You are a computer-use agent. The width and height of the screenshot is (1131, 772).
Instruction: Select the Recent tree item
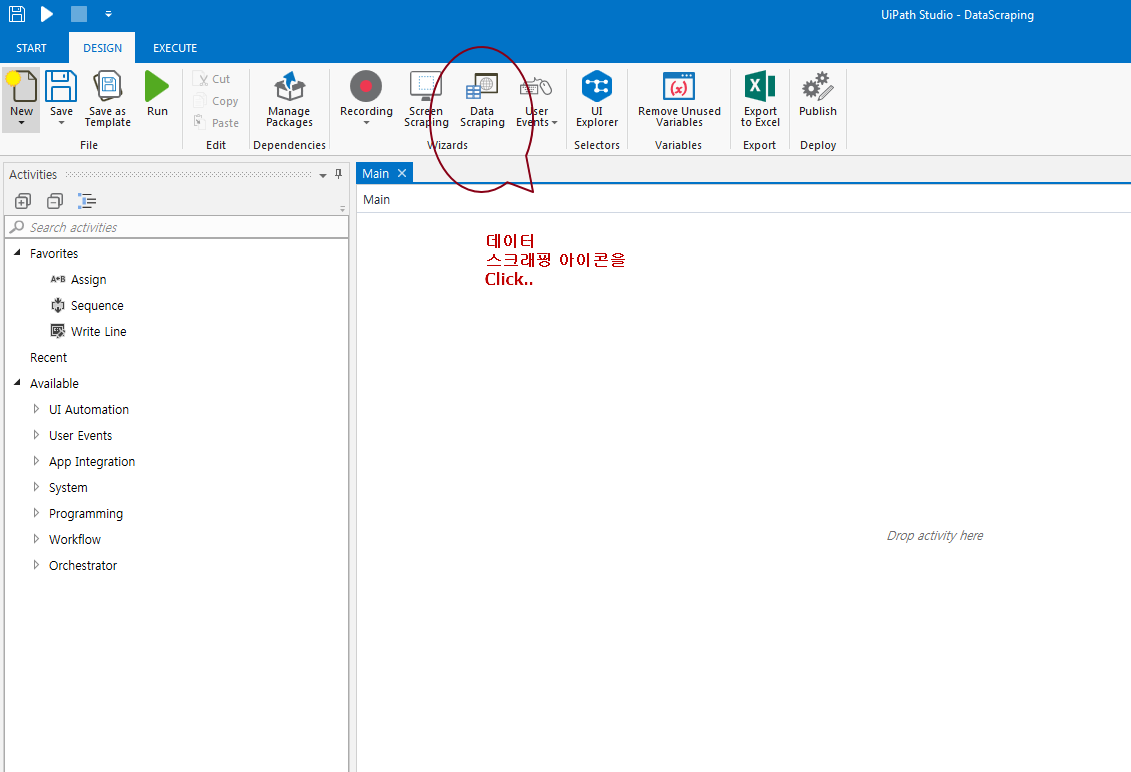[48, 358]
